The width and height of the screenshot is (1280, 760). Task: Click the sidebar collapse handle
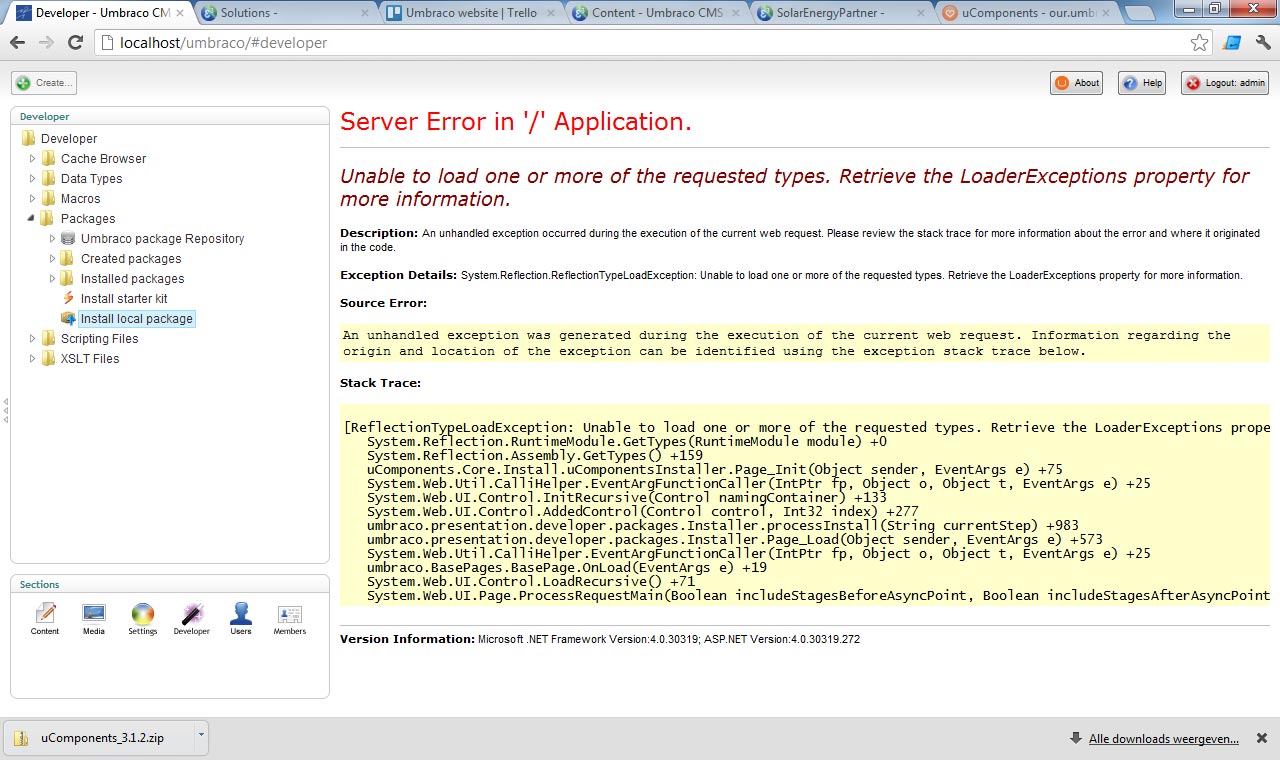[5, 410]
